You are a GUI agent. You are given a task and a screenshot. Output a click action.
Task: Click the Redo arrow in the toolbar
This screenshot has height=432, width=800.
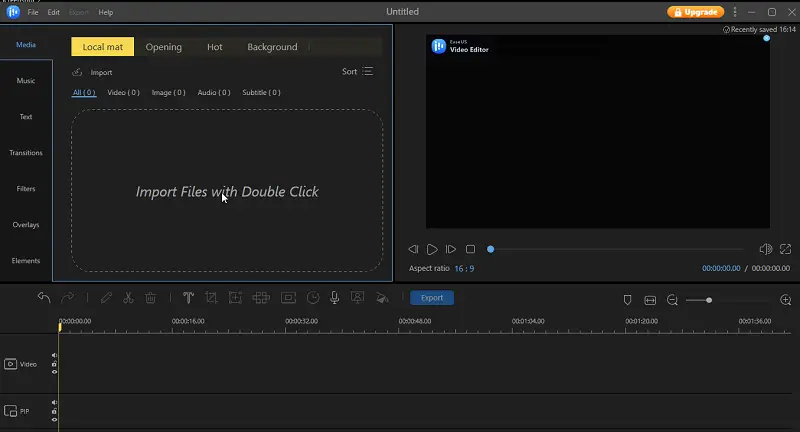(x=67, y=297)
